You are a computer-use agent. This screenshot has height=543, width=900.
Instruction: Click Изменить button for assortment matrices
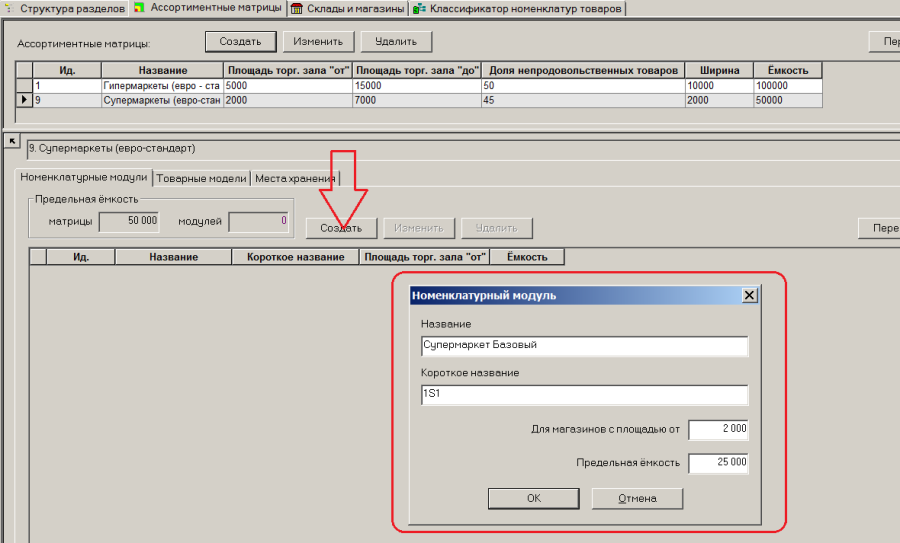point(318,41)
